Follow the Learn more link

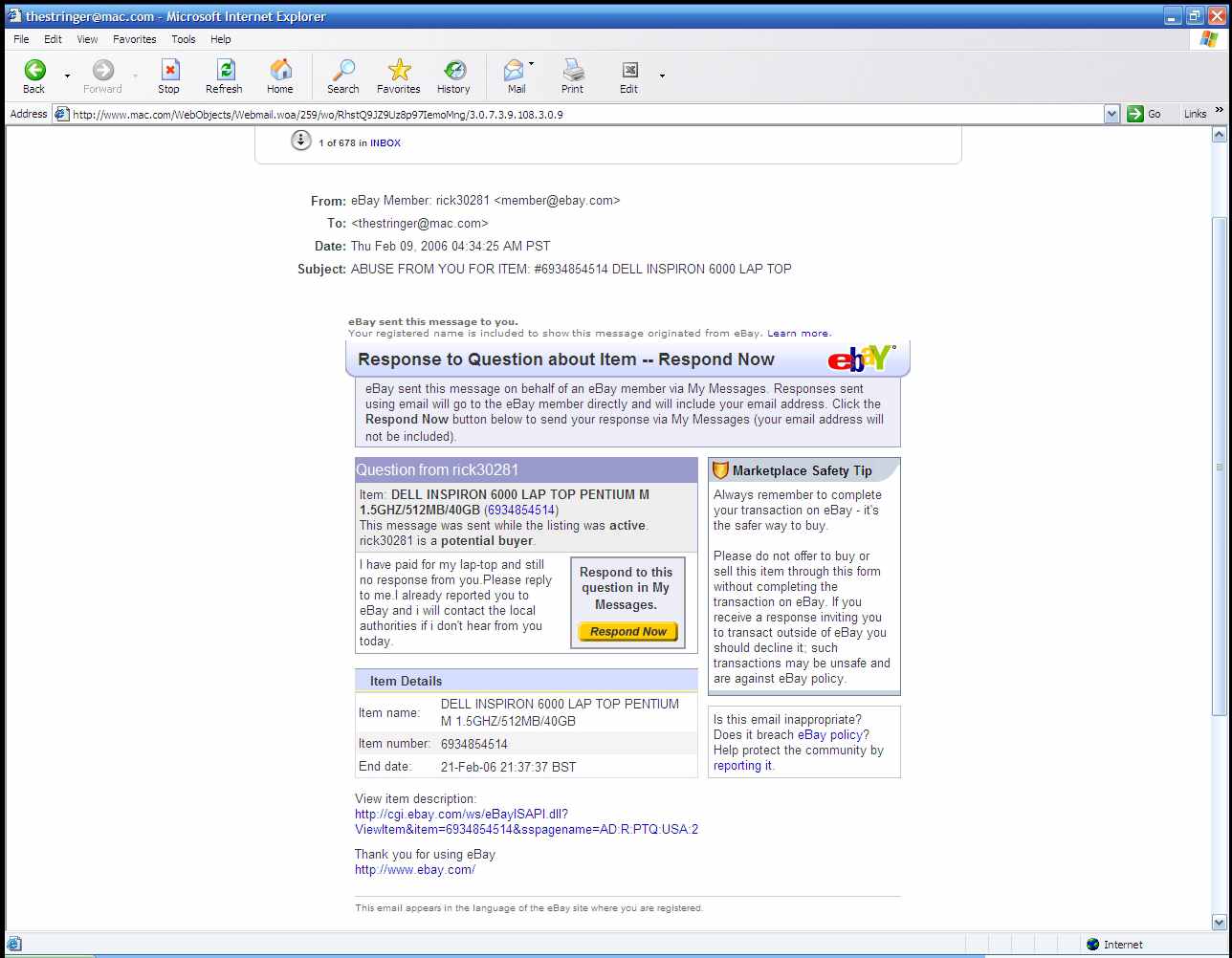(799, 334)
